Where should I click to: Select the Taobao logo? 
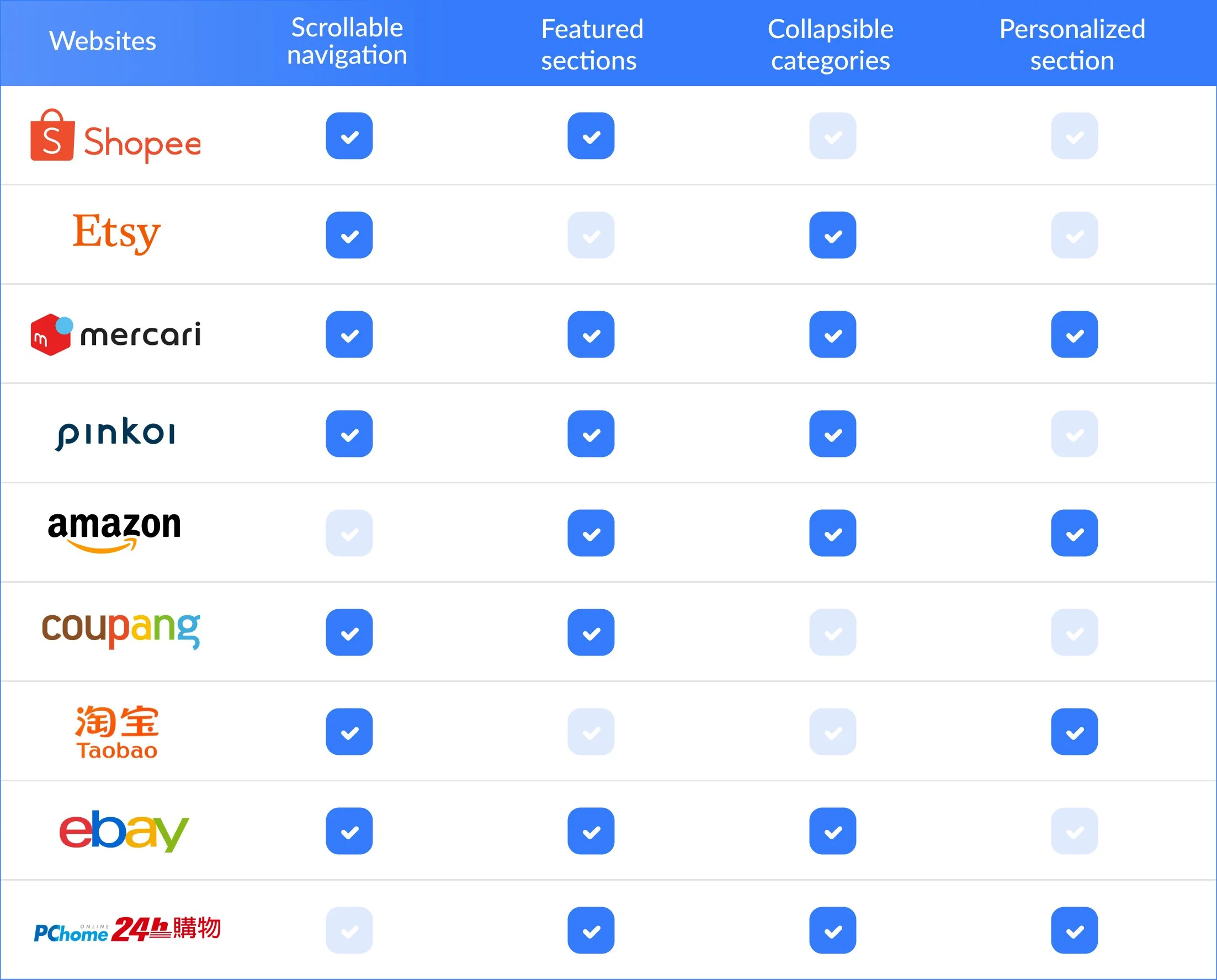(117, 732)
